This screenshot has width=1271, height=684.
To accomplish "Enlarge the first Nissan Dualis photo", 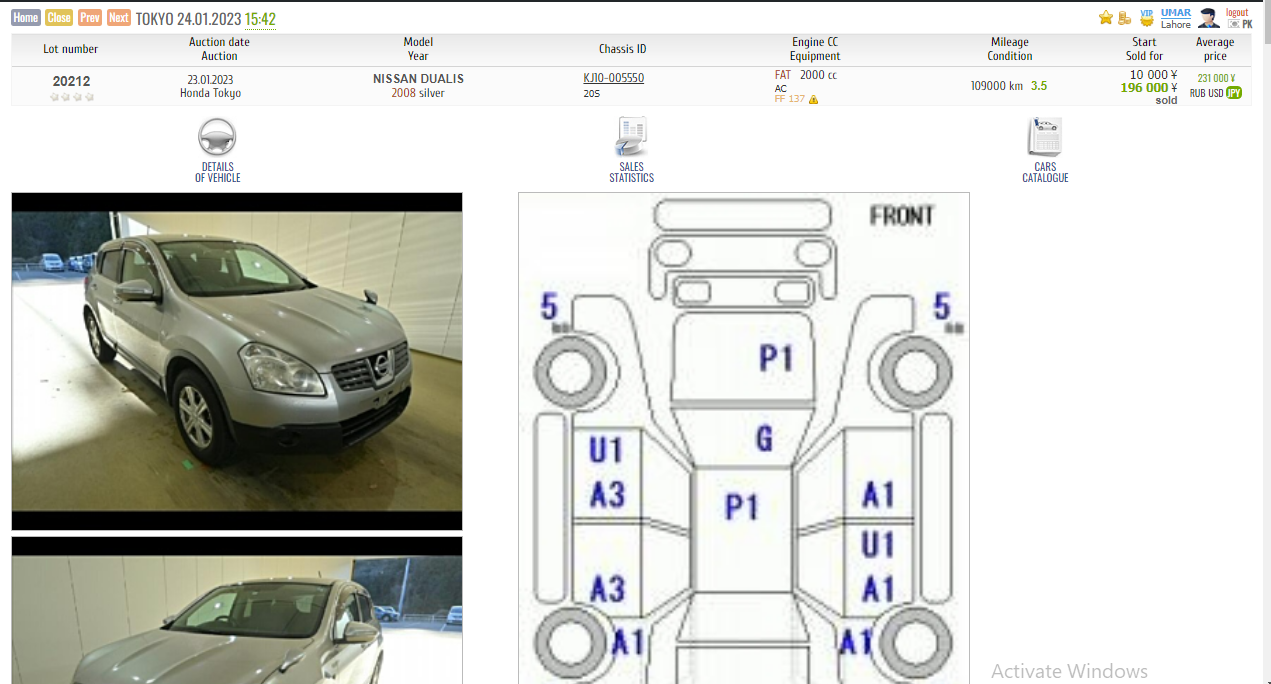I will (x=237, y=361).
